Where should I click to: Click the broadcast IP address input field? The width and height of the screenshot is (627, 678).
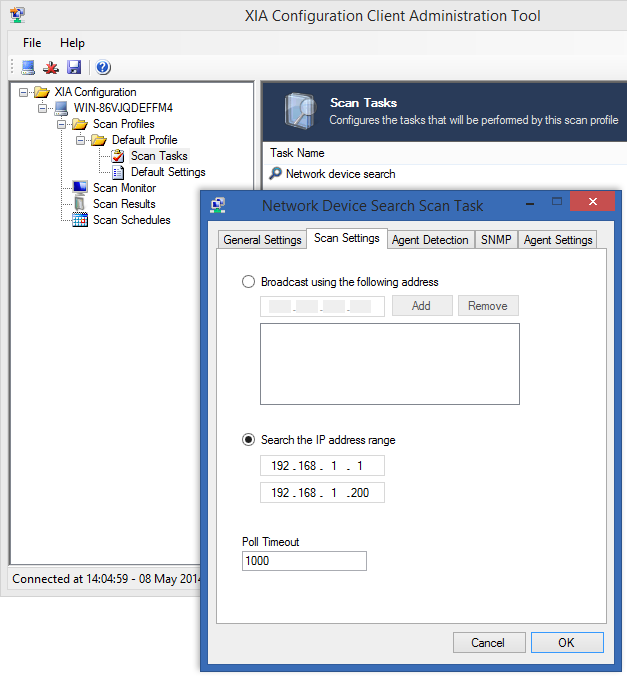pyautogui.click(x=322, y=306)
